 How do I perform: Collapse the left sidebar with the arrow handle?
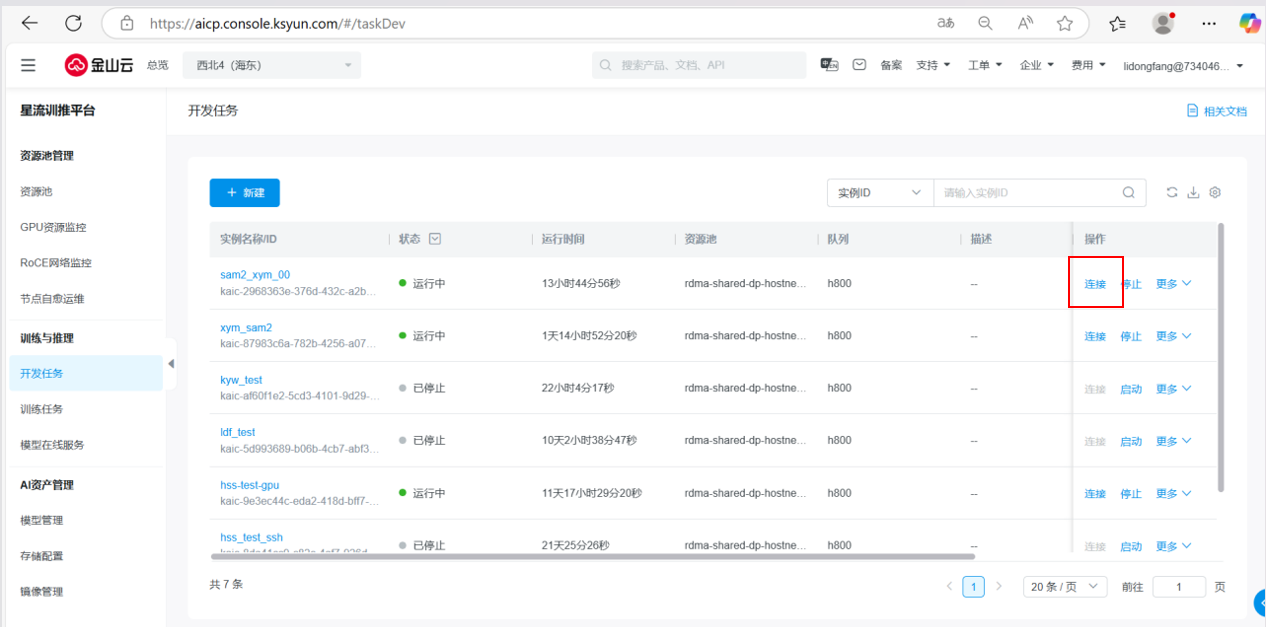click(171, 363)
